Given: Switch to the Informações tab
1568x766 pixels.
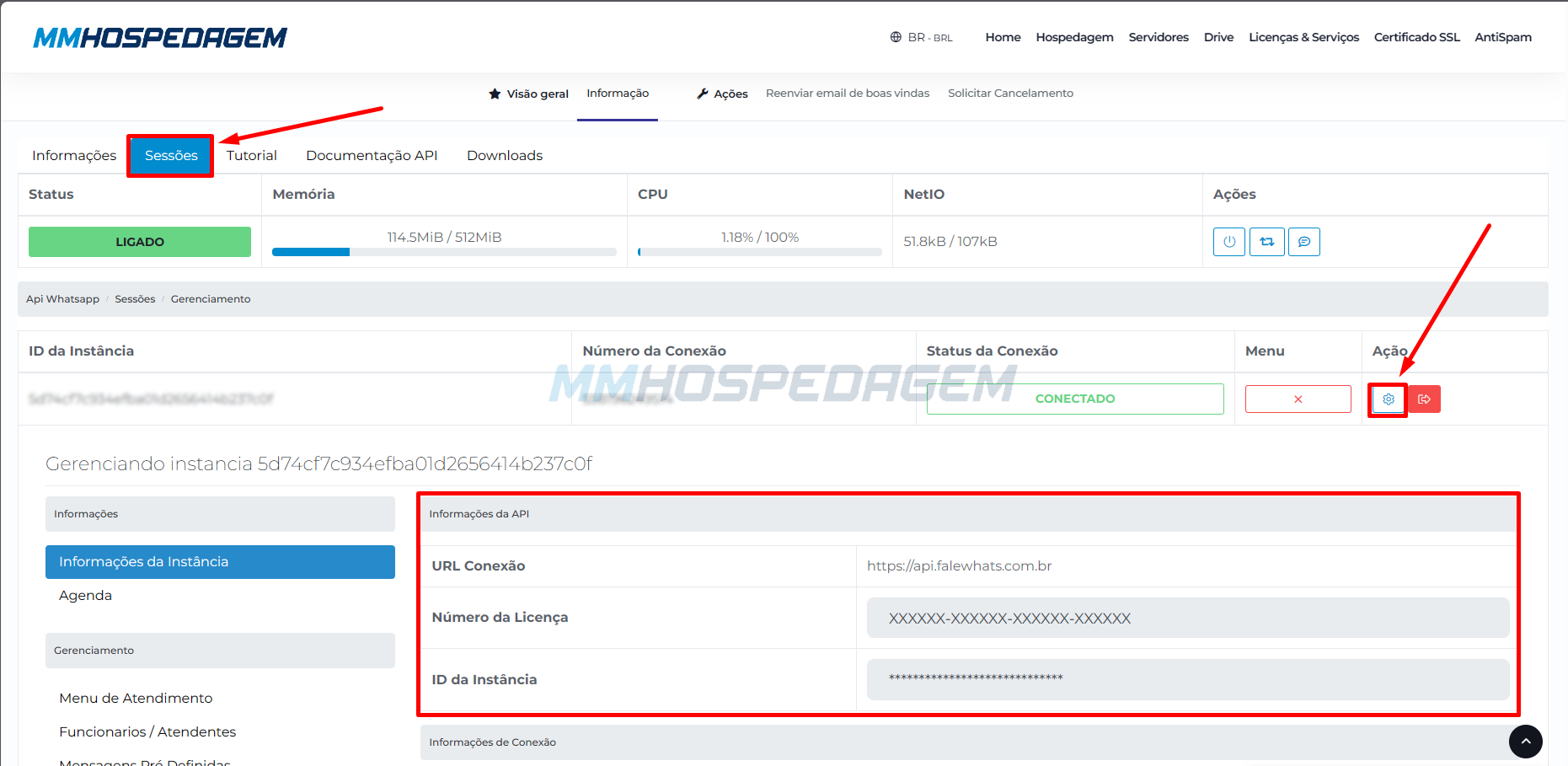Looking at the screenshot, I should coord(74,155).
